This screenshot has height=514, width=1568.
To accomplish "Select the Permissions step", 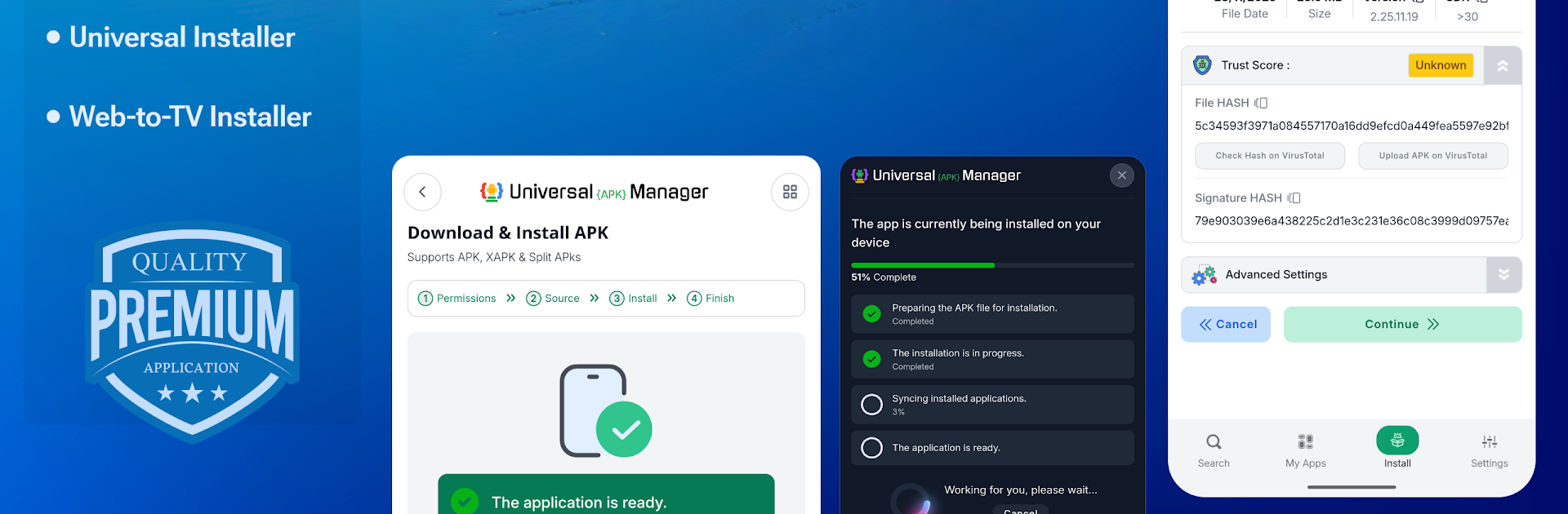I will (x=457, y=299).
